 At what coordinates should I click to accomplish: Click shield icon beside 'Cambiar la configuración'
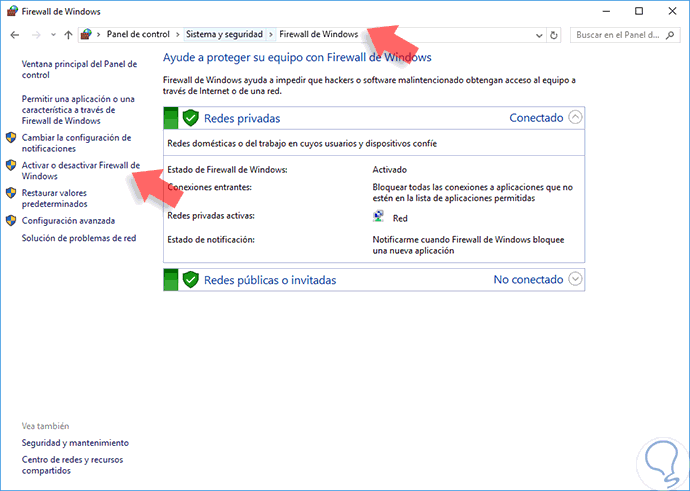pyautogui.click(x=11, y=138)
